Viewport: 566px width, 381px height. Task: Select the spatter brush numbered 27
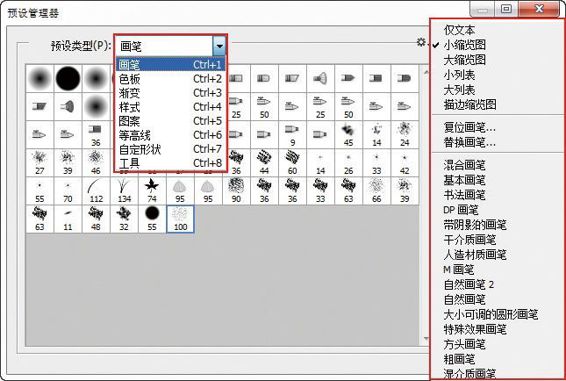(40, 163)
